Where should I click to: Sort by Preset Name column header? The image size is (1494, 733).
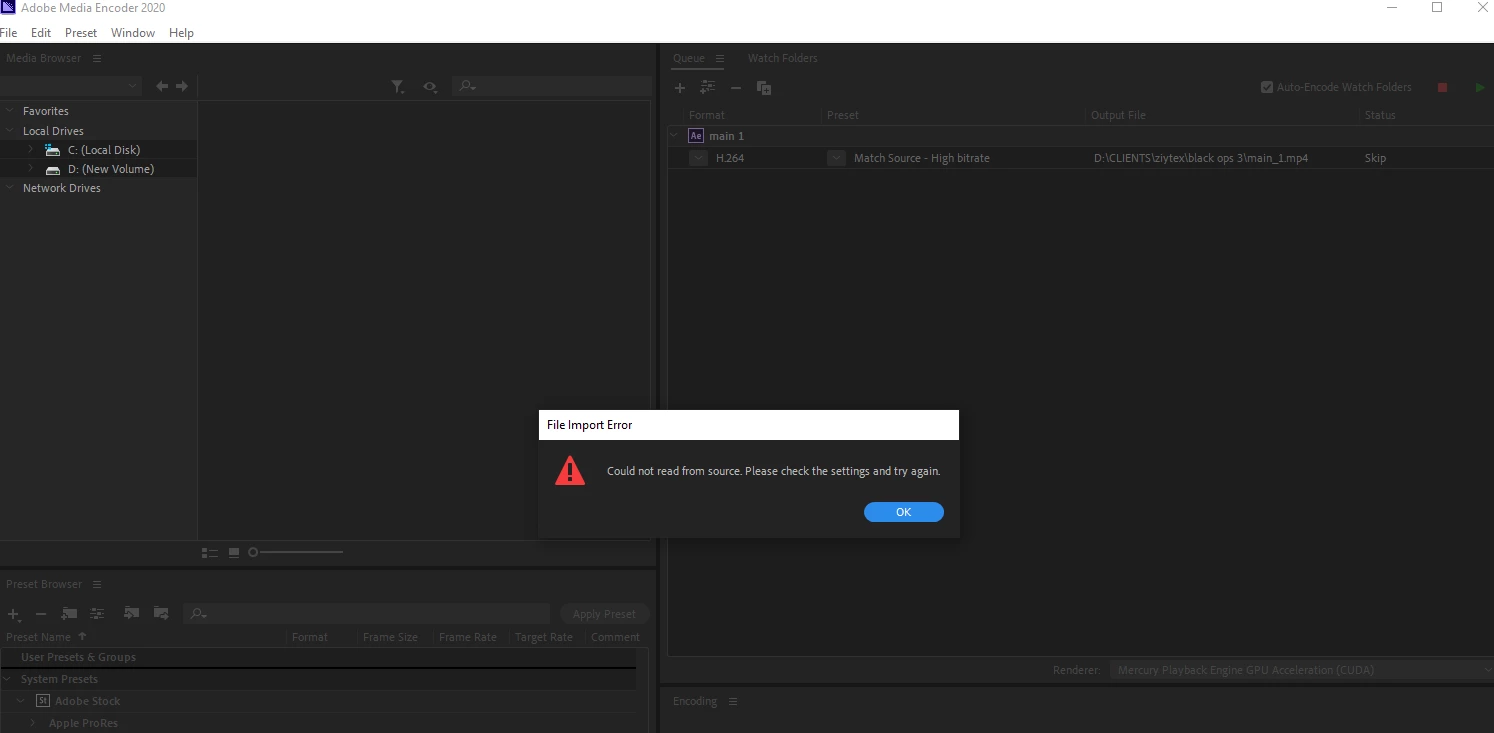39,637
